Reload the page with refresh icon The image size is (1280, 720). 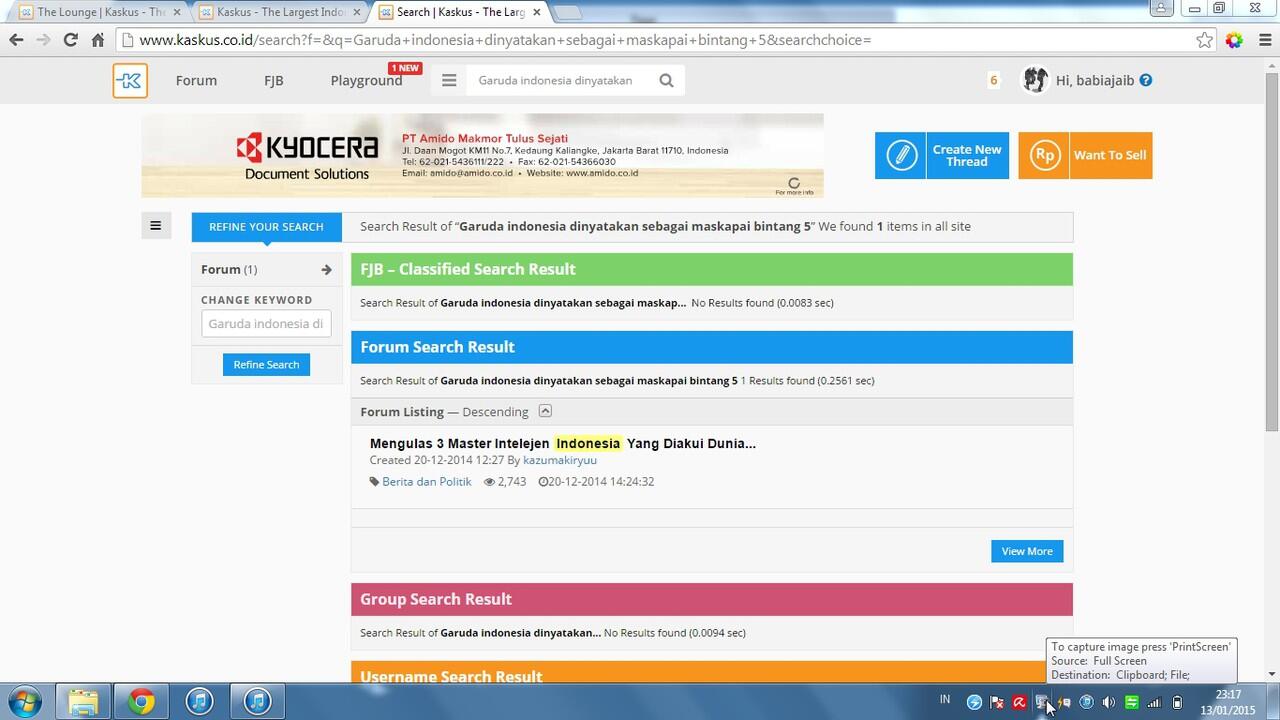70,40
